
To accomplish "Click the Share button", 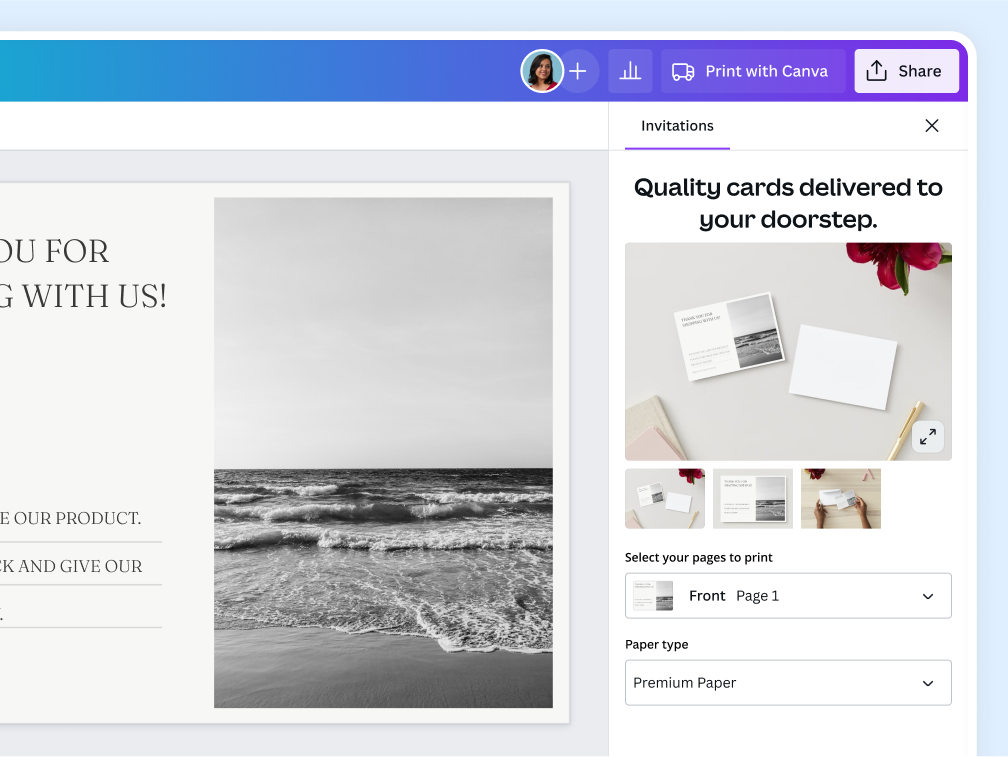I will tap(906, 71).
